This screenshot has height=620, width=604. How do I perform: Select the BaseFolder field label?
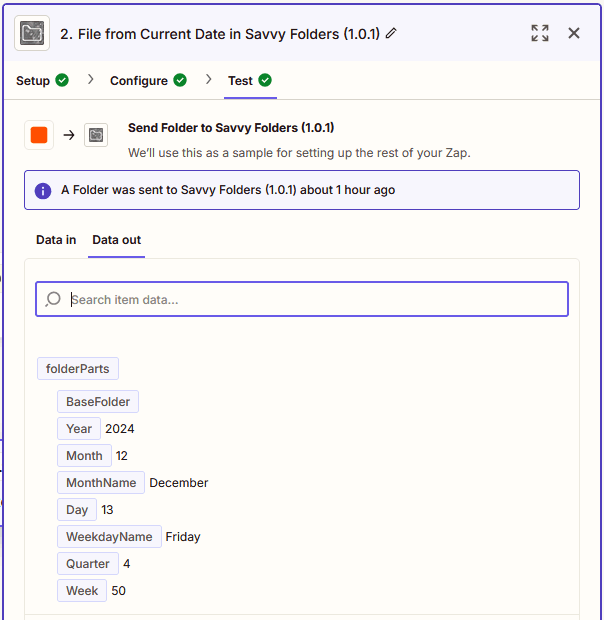pos(98,402)
